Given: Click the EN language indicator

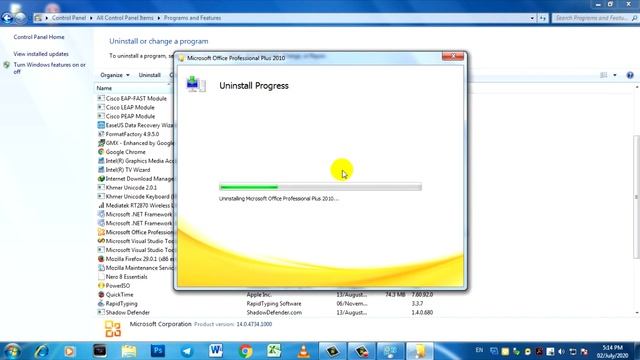Looking at the screenshot, I should click(x=480, y=350).
